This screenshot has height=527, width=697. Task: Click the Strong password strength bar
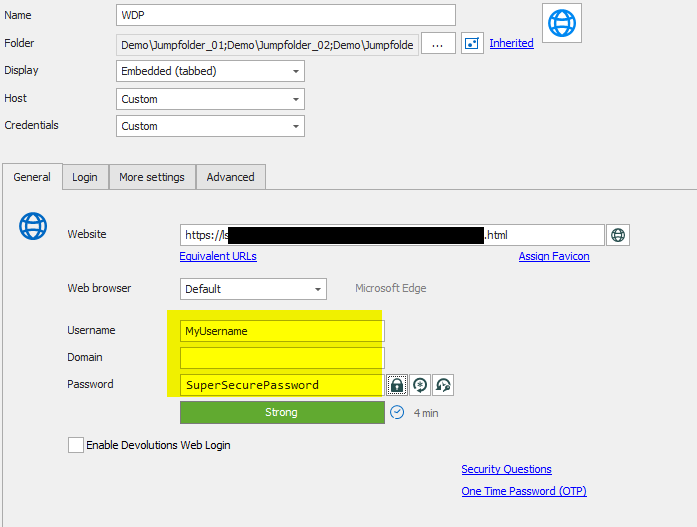[x=282, y=412]
